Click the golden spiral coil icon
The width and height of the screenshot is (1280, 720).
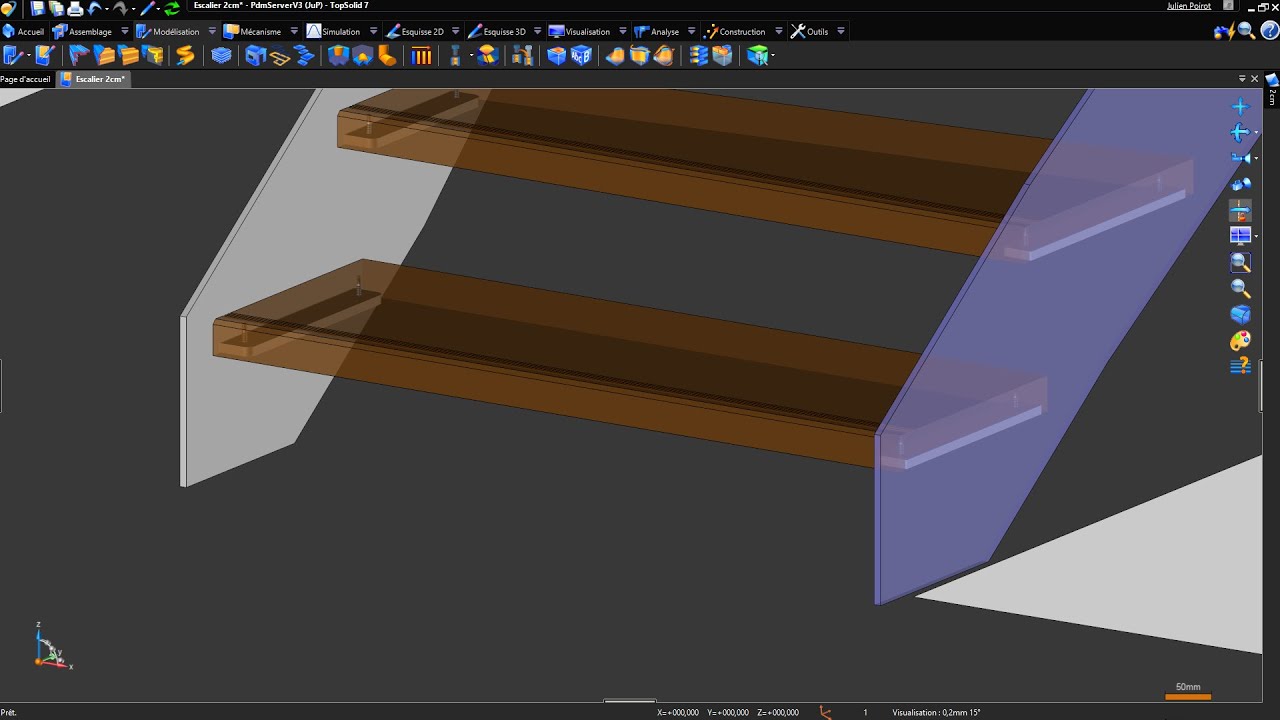point(185,55)
